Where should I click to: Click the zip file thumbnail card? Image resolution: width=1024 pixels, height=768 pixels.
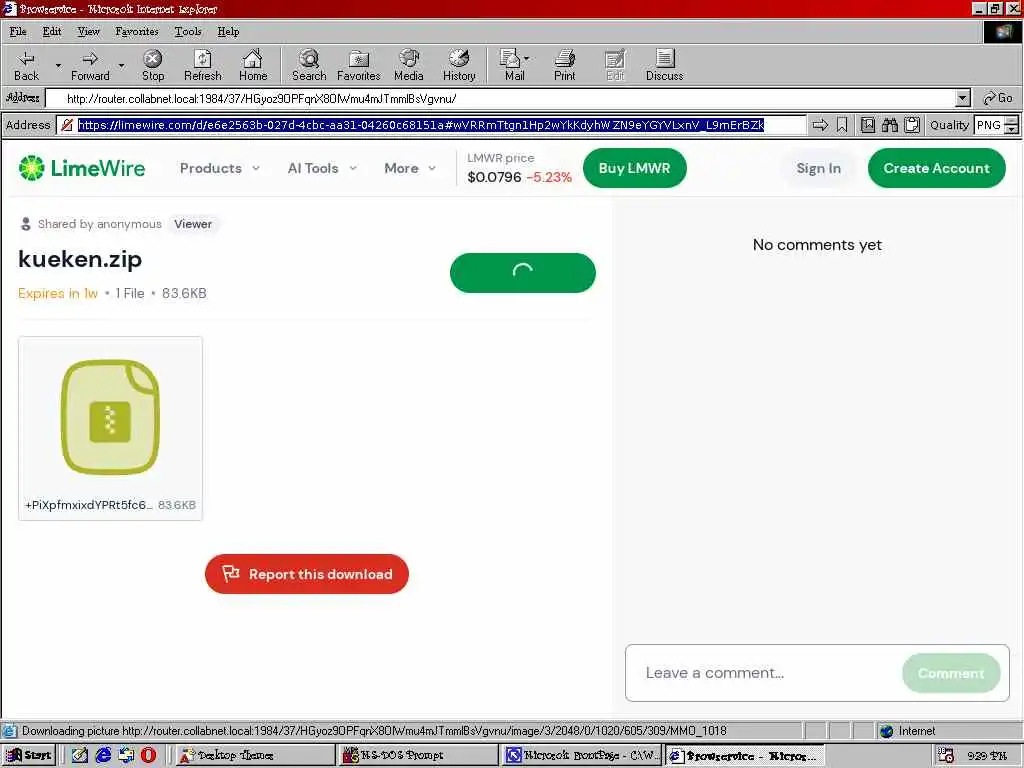coord(110,428)
